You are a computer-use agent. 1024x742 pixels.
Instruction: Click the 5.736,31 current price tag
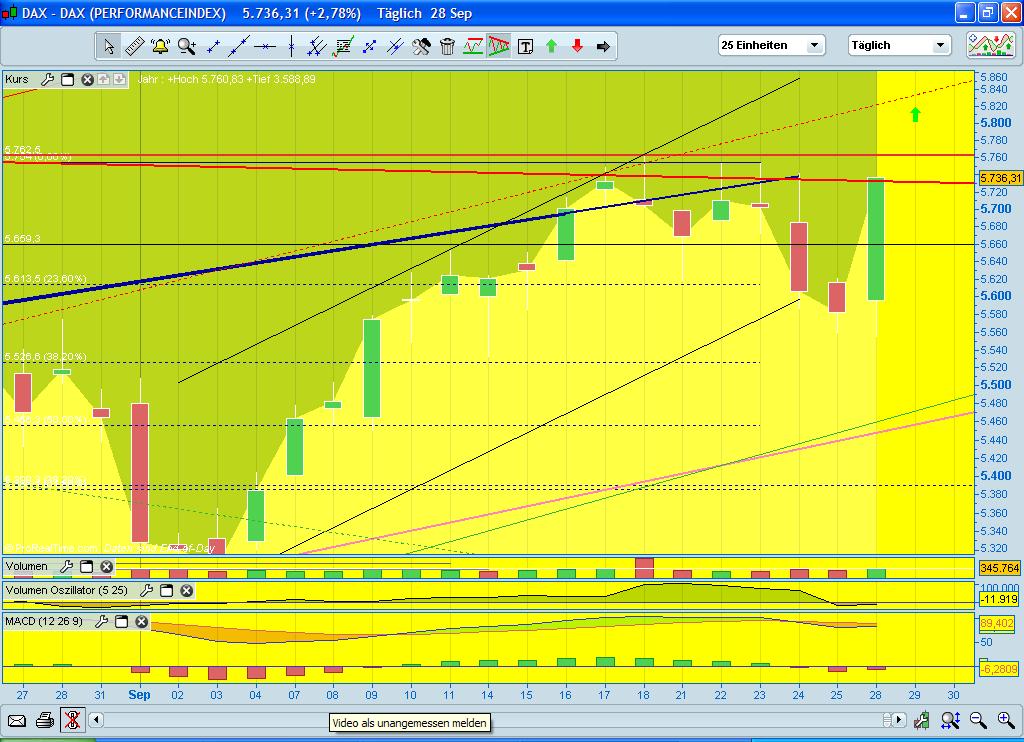[x=1000, y=178]
